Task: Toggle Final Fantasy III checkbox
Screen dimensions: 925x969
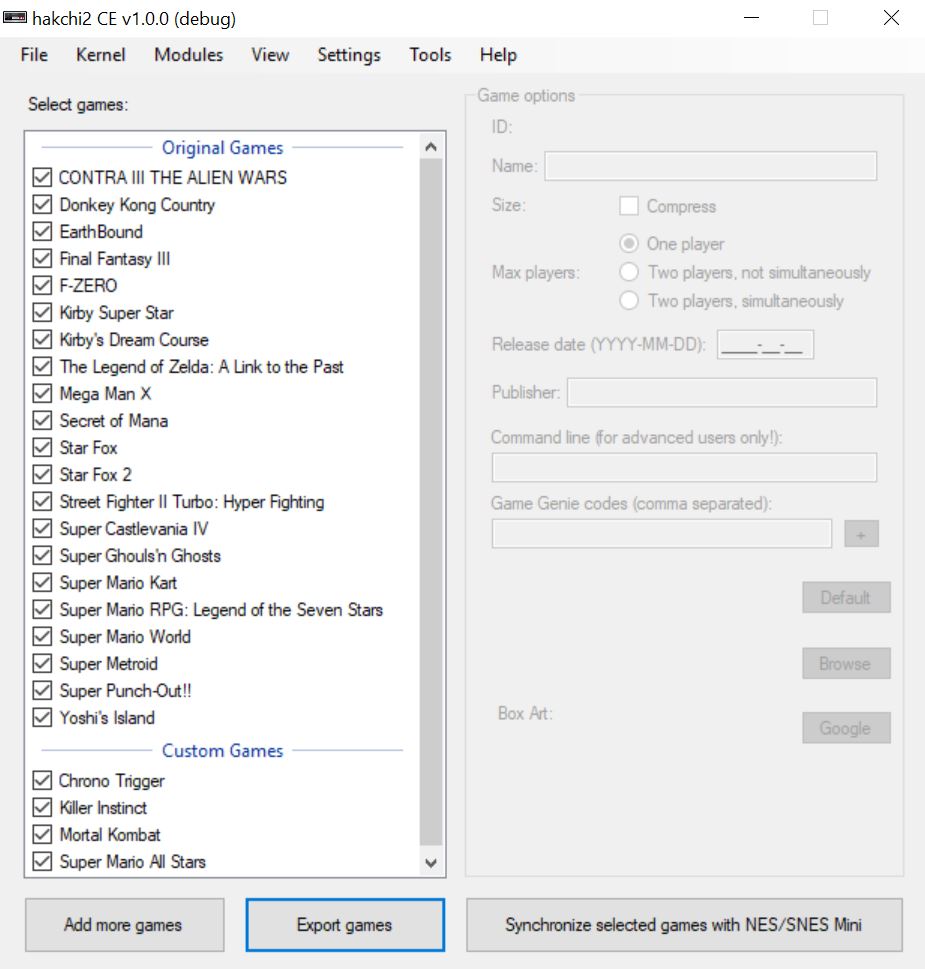Action: point(42,258)
